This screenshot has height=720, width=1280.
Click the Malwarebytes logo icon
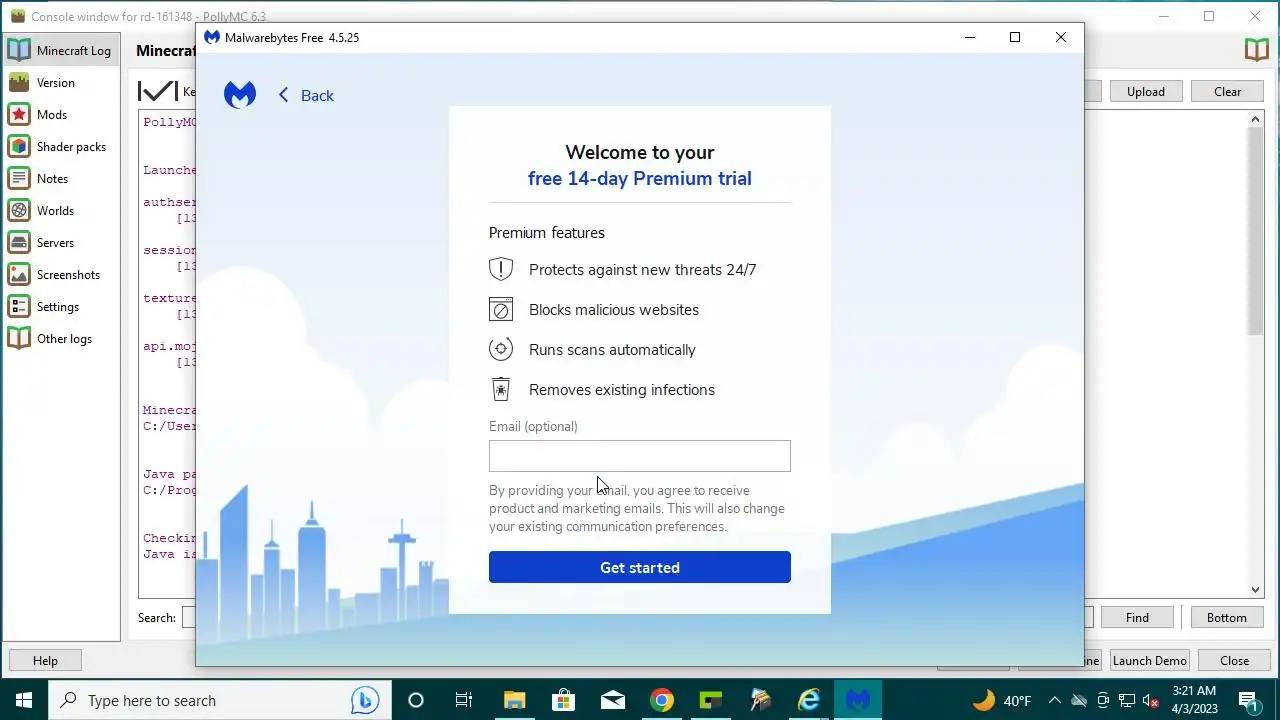pos(240,95)
